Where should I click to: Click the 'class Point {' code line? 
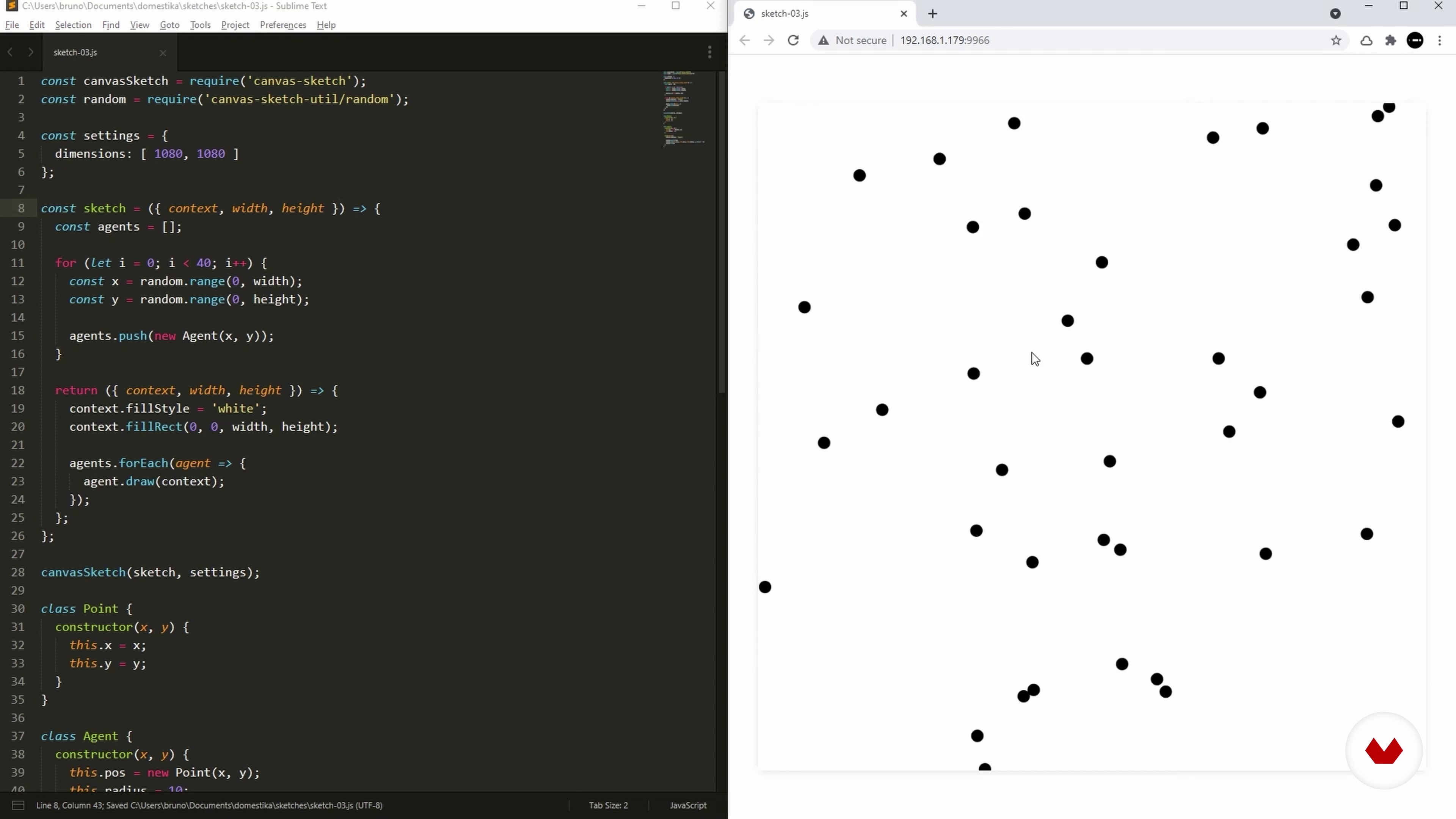coord(86,609)
